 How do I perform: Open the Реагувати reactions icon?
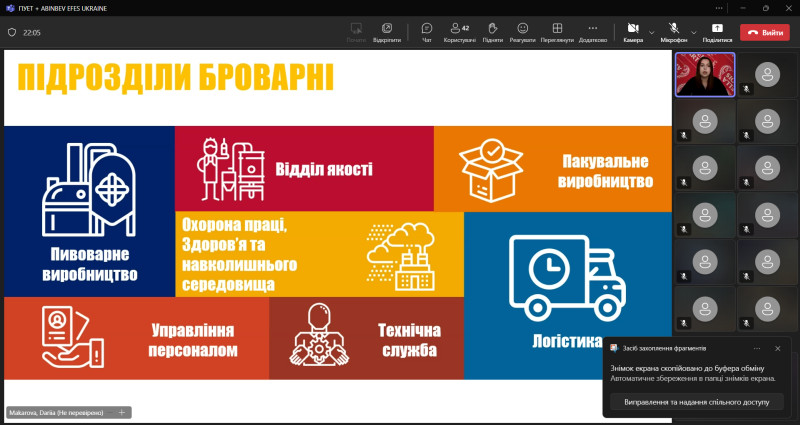coord(522,31)
